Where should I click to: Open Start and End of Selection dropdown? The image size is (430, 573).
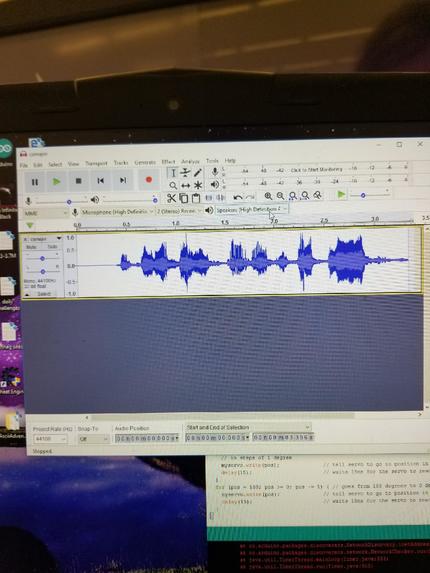pos(248,427)
